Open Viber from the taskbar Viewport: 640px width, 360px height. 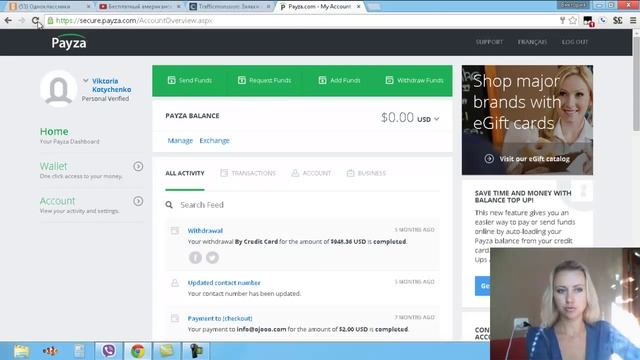click(x=109, y=351)
